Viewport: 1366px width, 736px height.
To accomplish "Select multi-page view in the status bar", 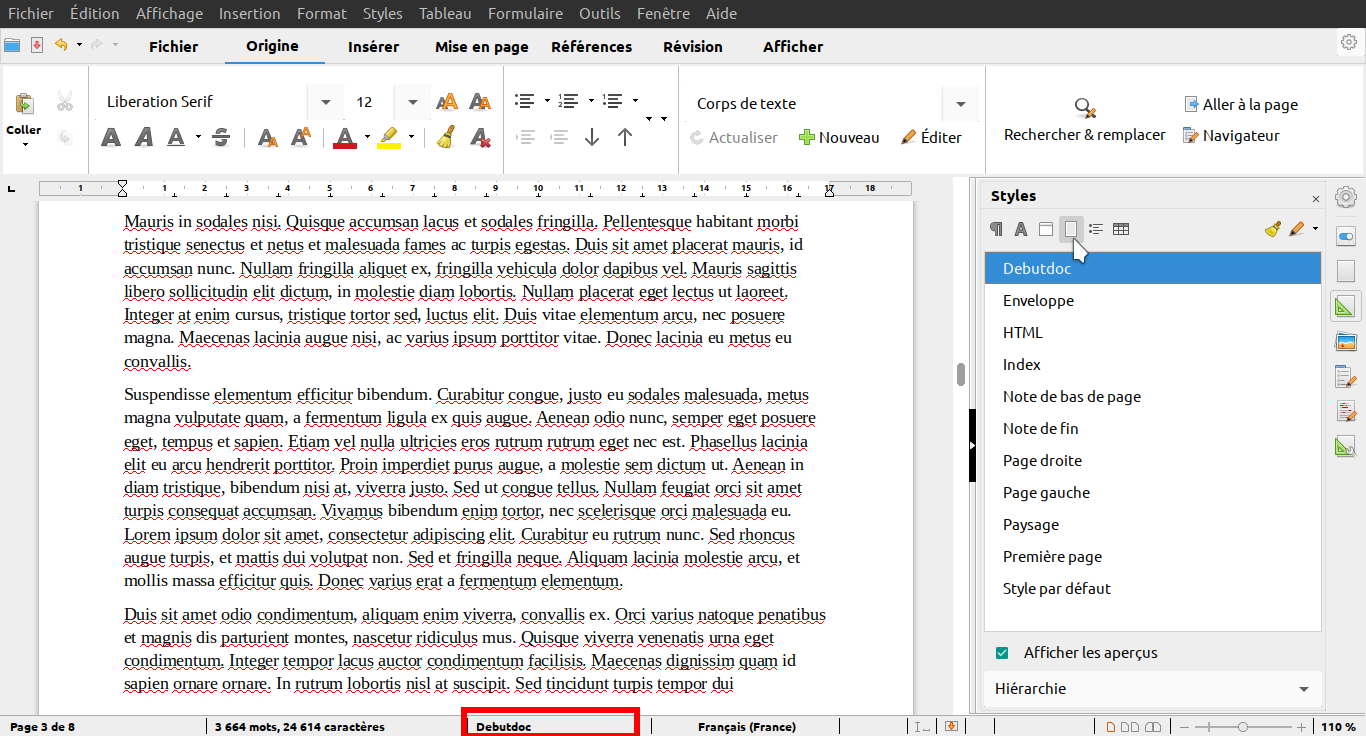I will coord(1130,726).
